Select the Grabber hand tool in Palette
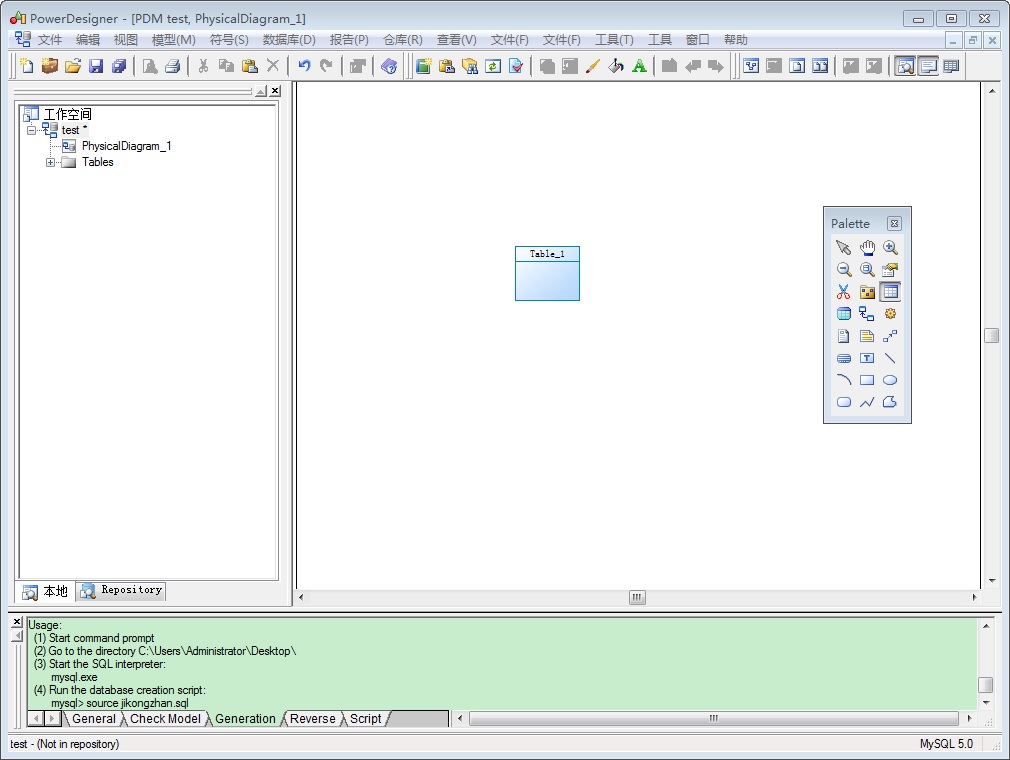Image resolution: width=1010 pixels, height=760 pixels. pos(867,247)
